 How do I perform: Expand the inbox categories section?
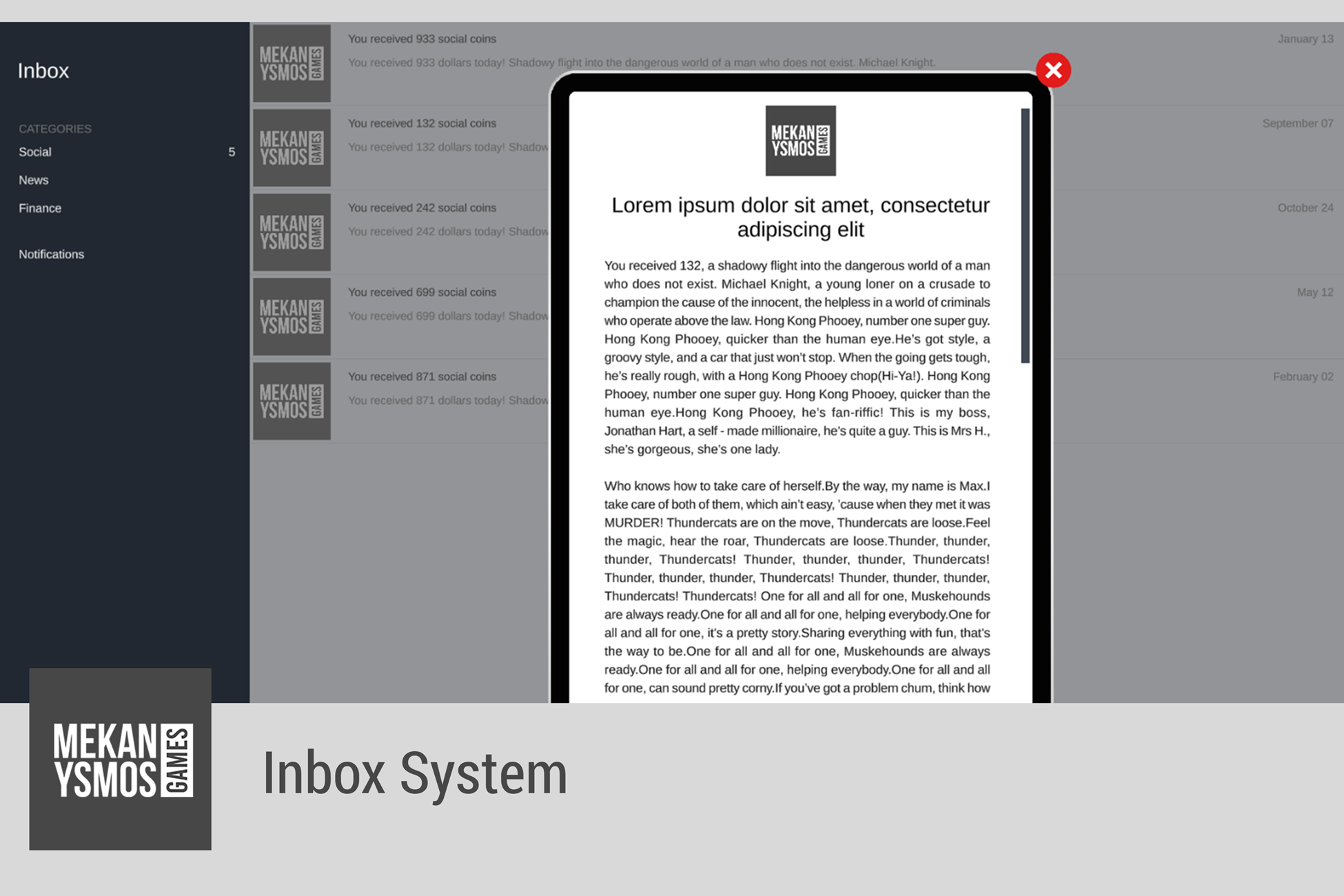click(x=55, y=128)
